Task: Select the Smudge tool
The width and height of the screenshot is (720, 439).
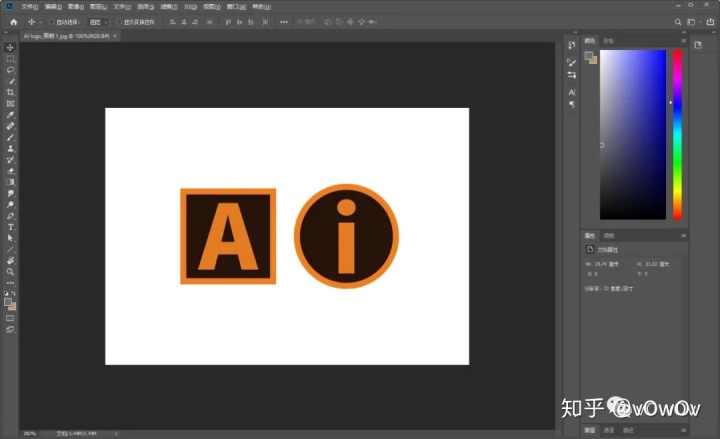Action: point(10,193)
